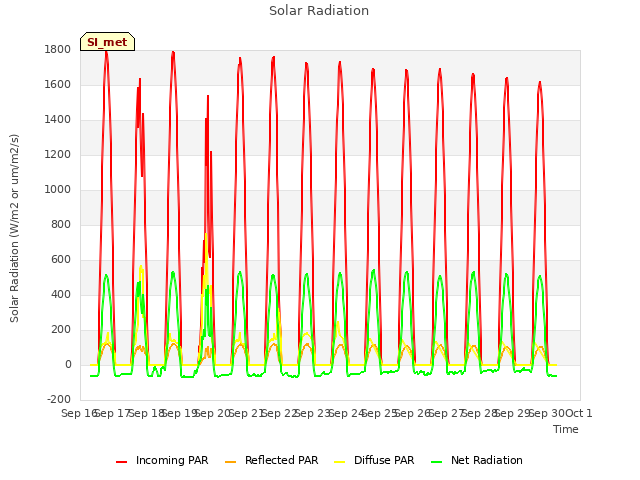Click the -200 y-axis tick label
The width and height of the screenshot is (640, 480).
pos(59,399)
